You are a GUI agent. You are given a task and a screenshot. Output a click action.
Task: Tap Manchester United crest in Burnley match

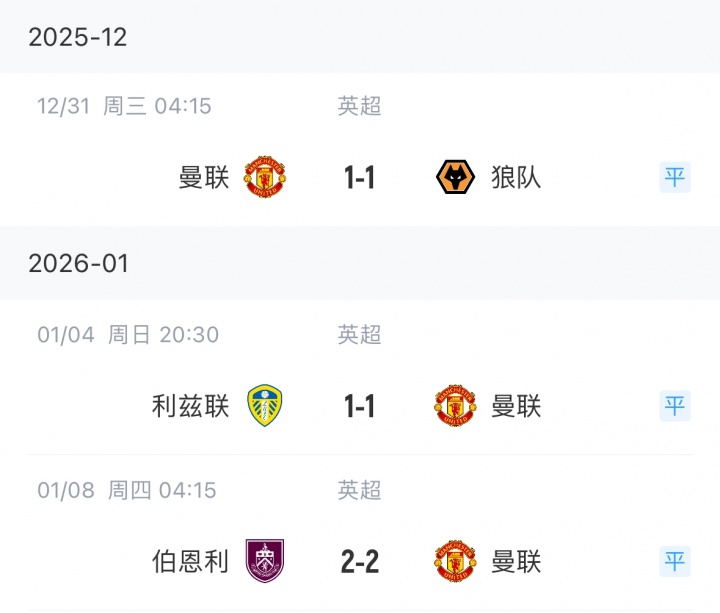tap(455, 561)
